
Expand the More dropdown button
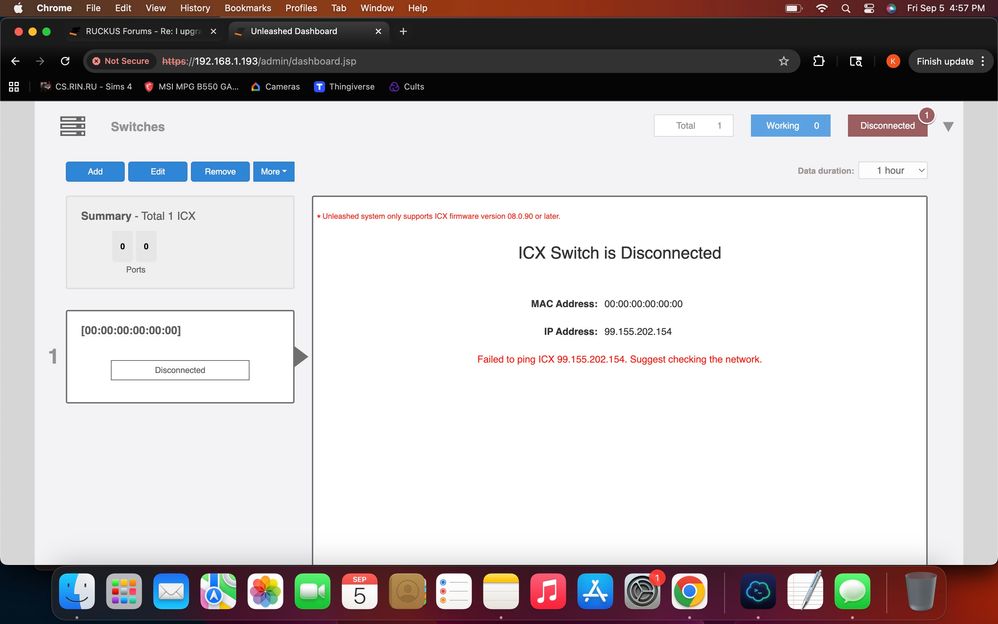tap(273, 172)
